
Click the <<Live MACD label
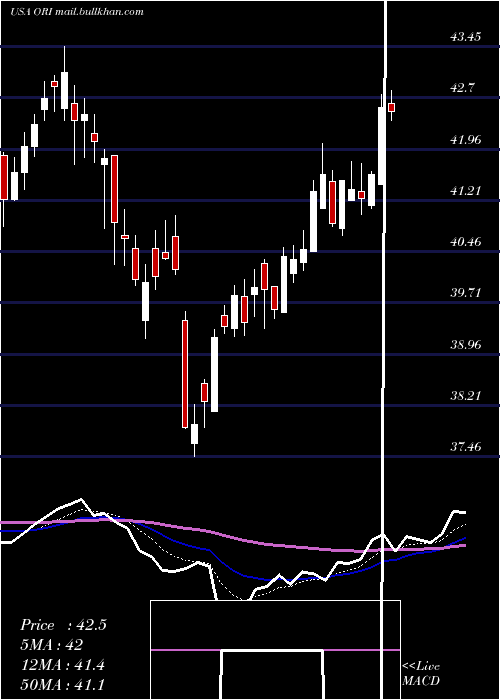coord(421,673)
